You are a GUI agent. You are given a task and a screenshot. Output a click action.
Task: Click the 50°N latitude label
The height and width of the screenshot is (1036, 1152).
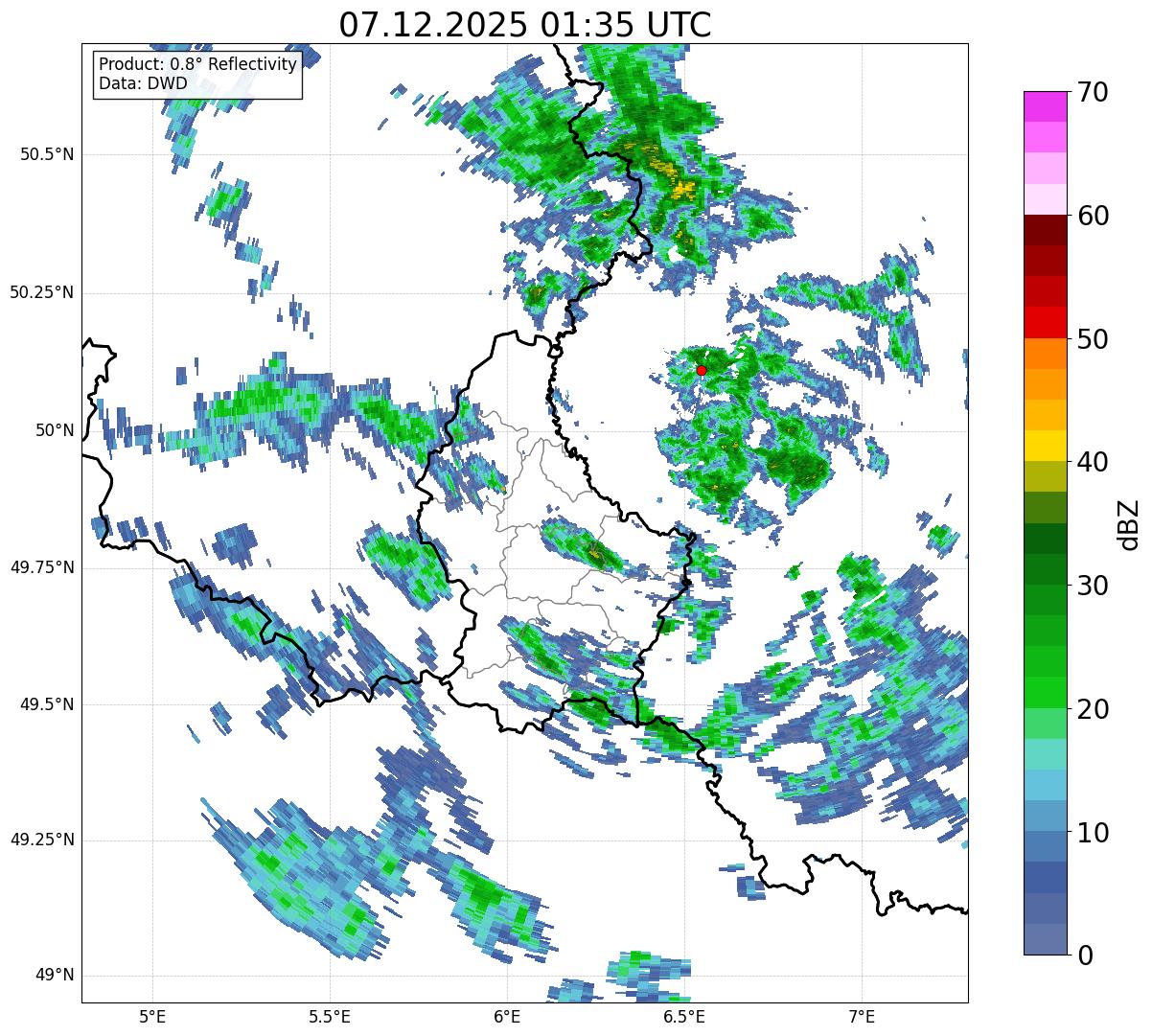pos(56,430)
